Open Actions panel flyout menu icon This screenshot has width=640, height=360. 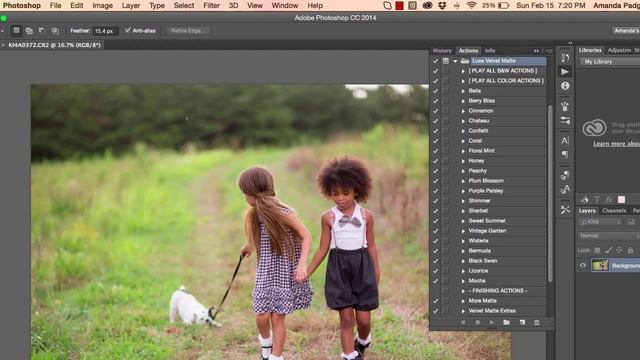click(549, 51)
